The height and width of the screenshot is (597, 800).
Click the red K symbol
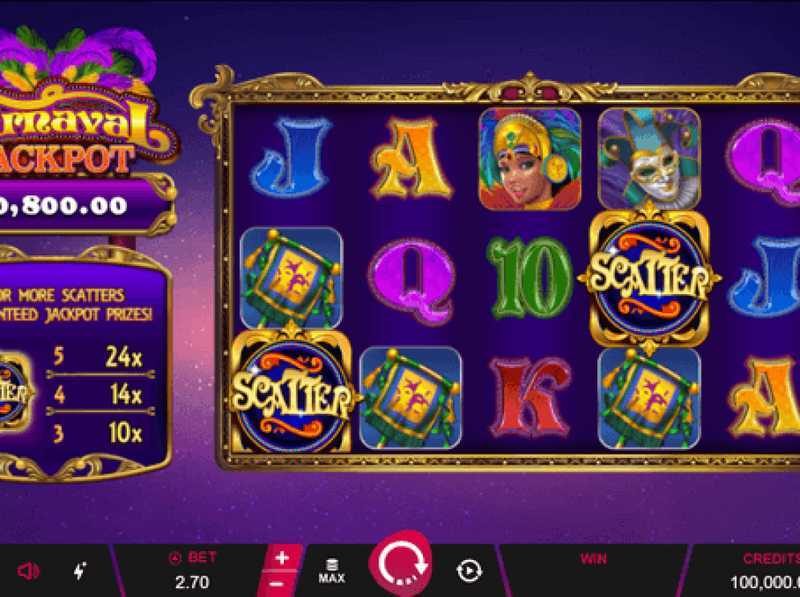[x=530, y=397]
